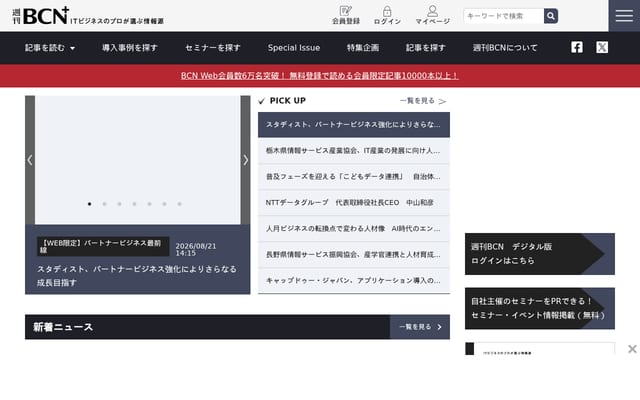Select the highlighted スタディスト PICK UP item

point(354,124)
